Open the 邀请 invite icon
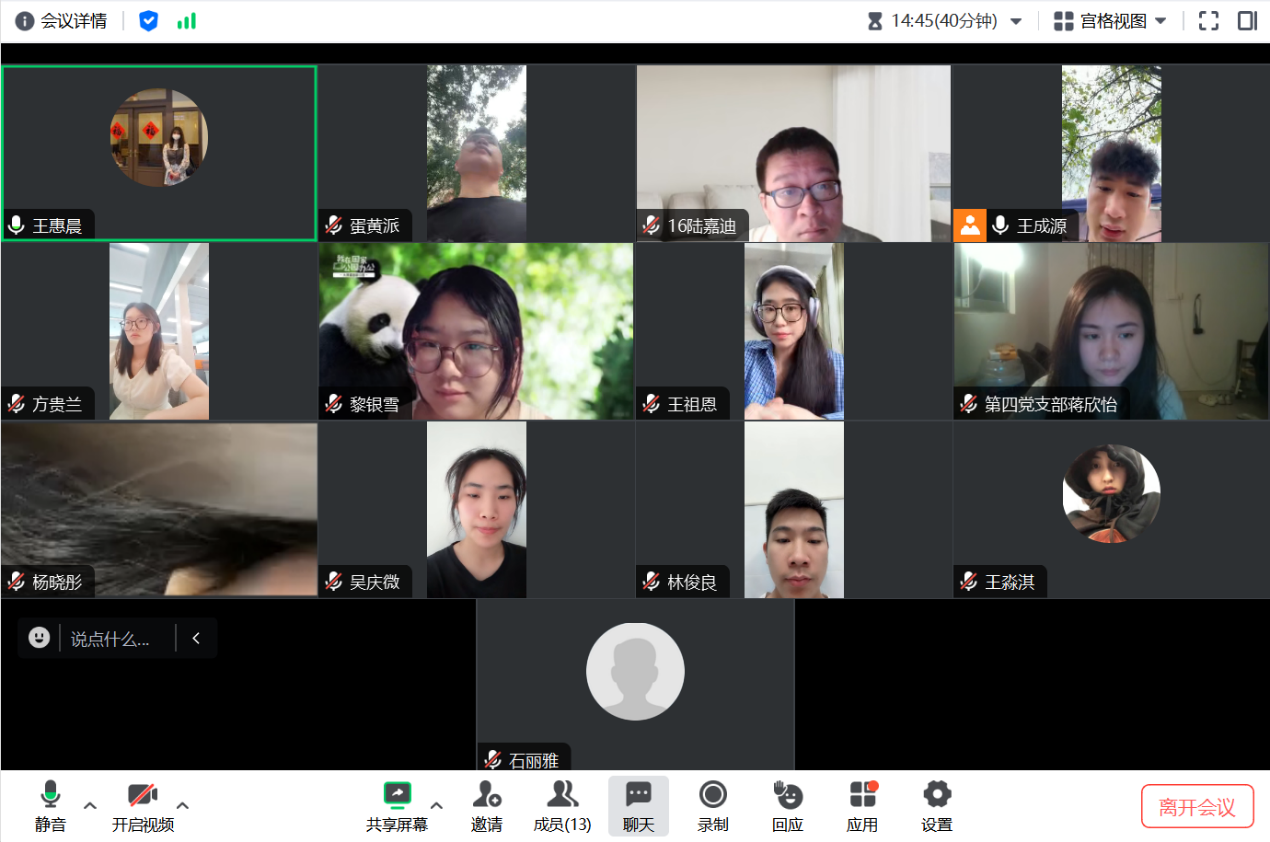Screen dimensions: 1270x842 pos(487,805)
